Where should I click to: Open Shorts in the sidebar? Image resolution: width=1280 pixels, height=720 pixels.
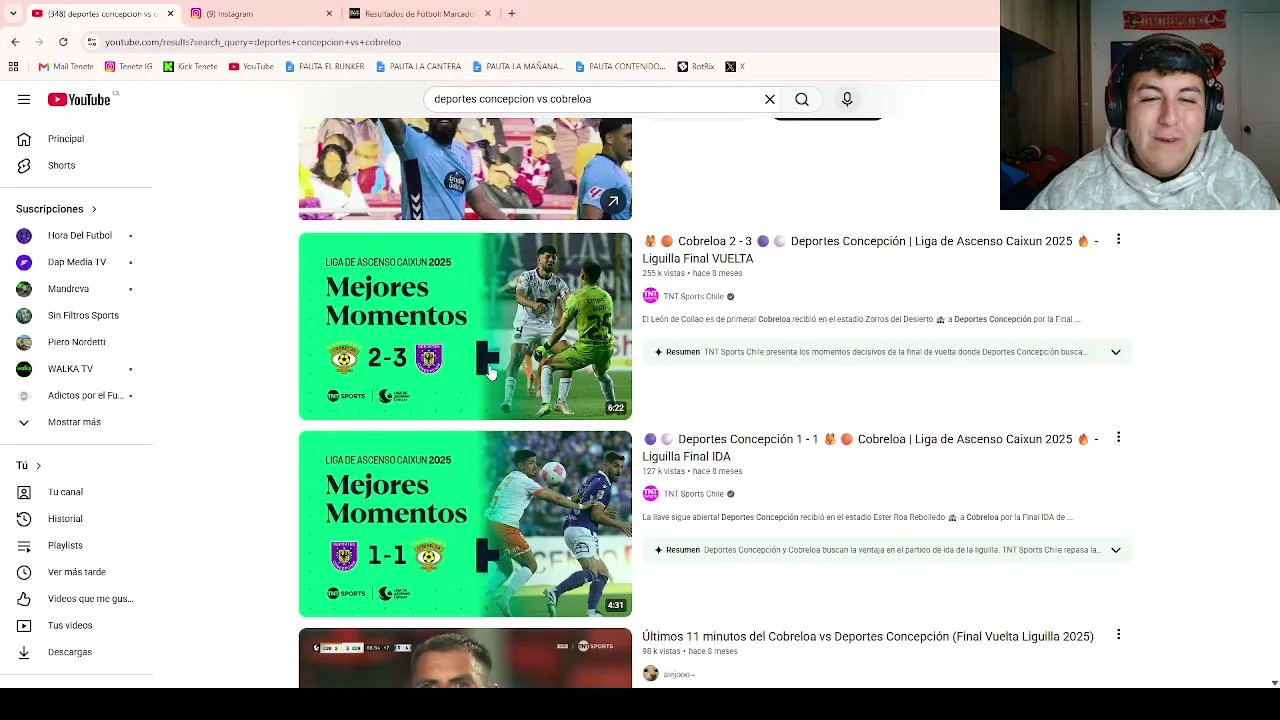tap(62, 165)
